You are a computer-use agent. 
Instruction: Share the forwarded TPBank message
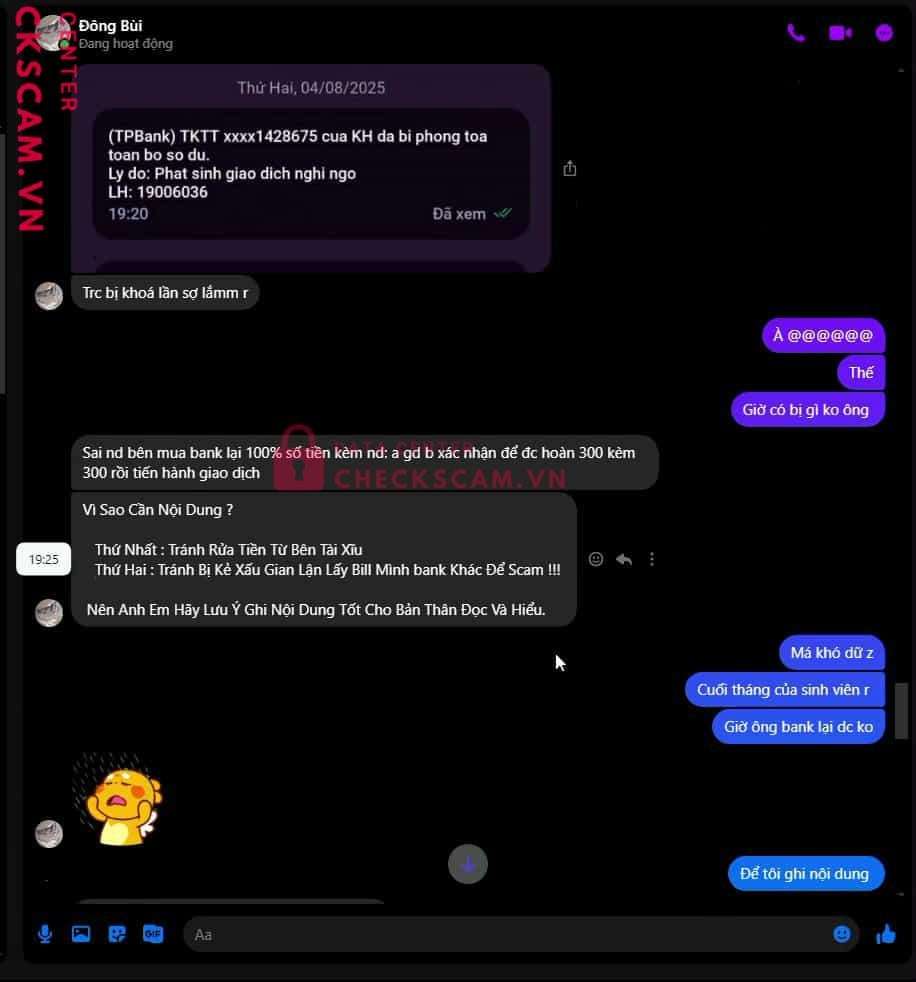(x=570, y=168)
